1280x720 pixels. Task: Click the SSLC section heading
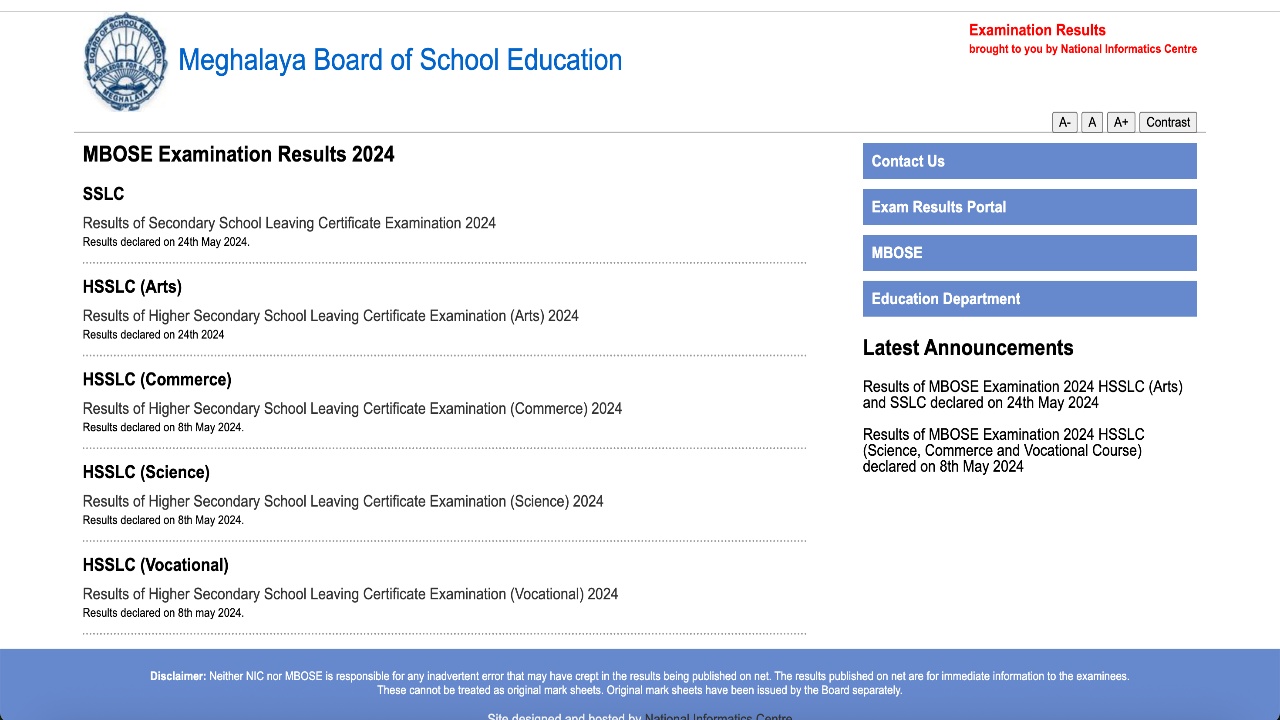click(x=103, y=194)
